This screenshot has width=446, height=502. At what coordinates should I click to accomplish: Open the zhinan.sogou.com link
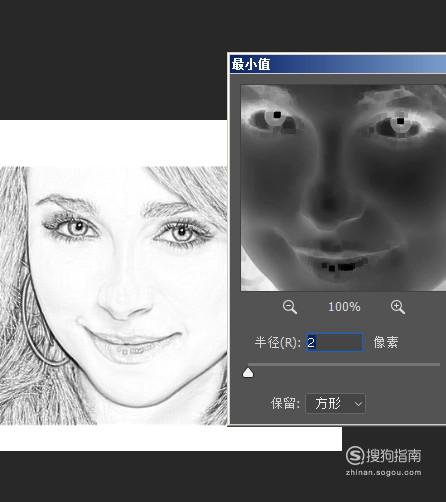[383, 472]
